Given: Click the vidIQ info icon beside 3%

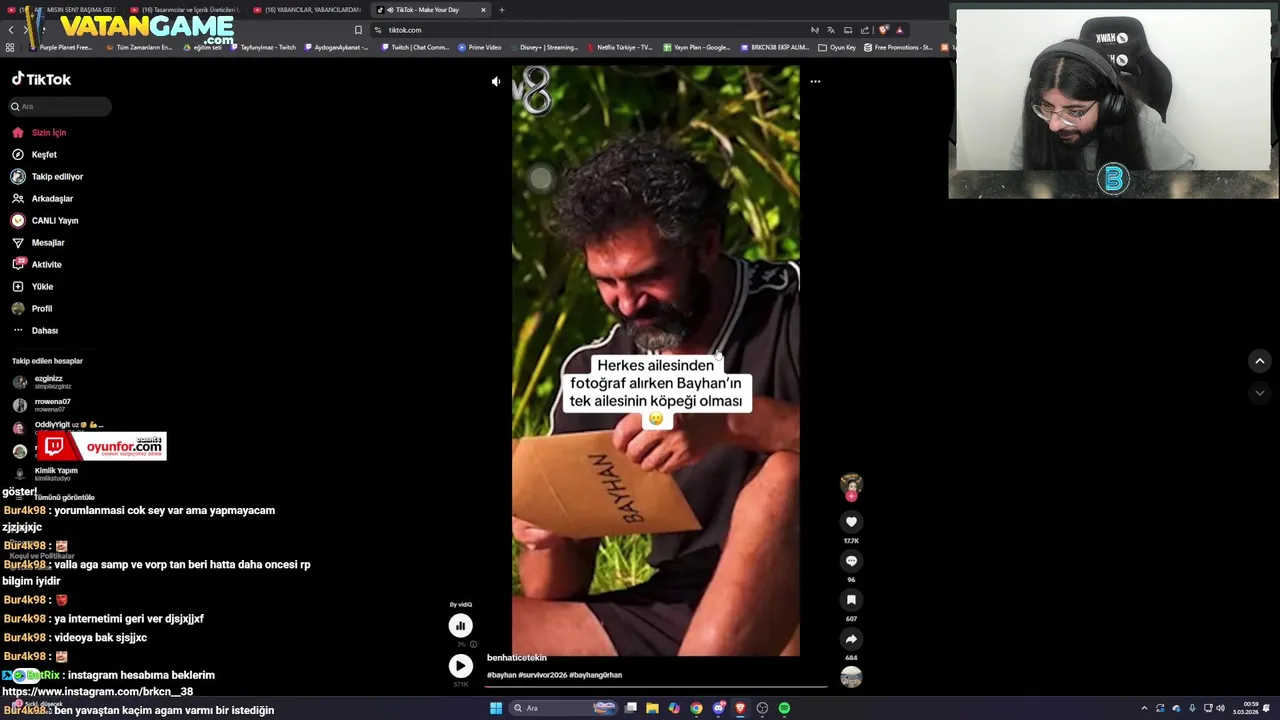Looking at the screenshot, I should tap(474, 645).
